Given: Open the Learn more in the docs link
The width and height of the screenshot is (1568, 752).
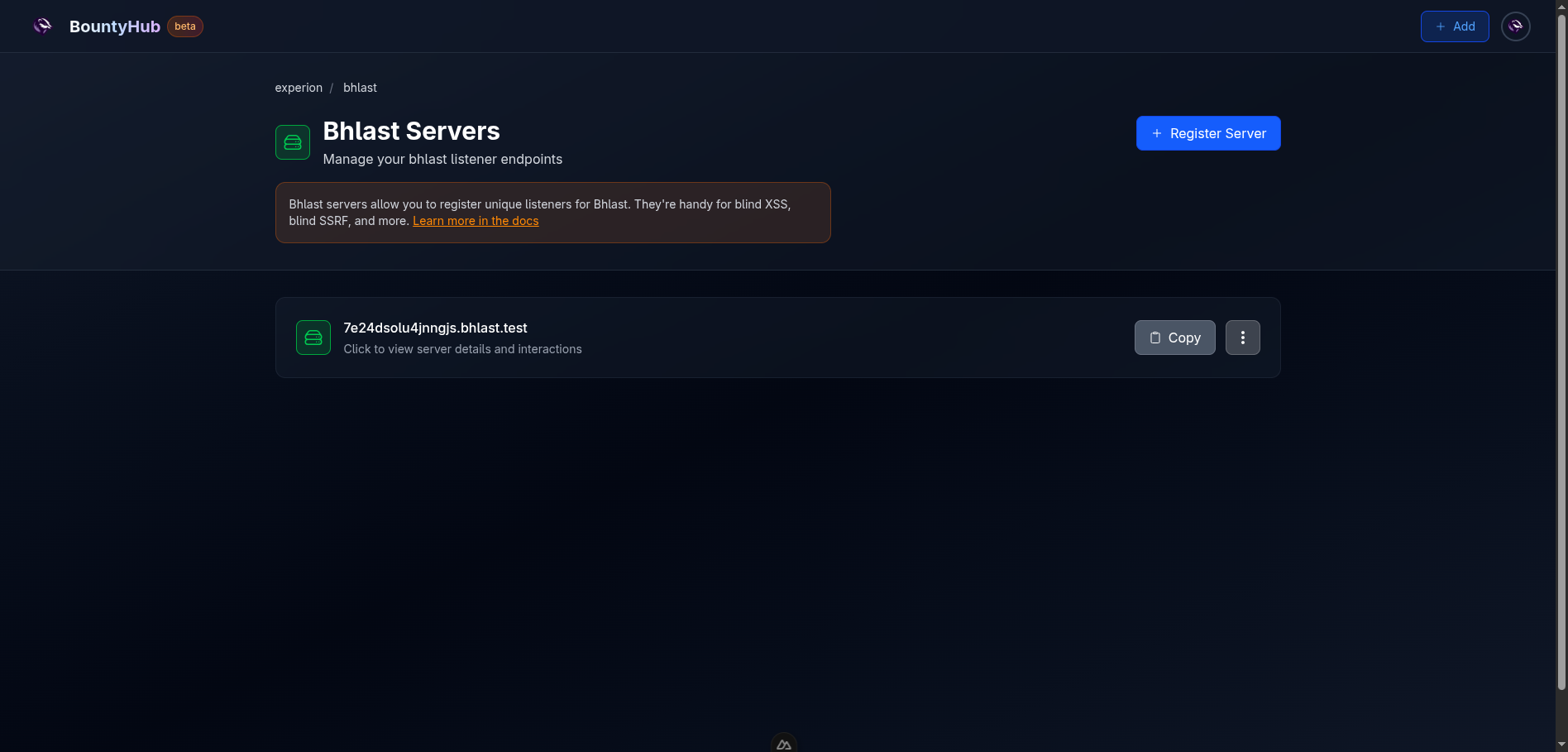Looking at the screenshot, I should tap(476, 221).
